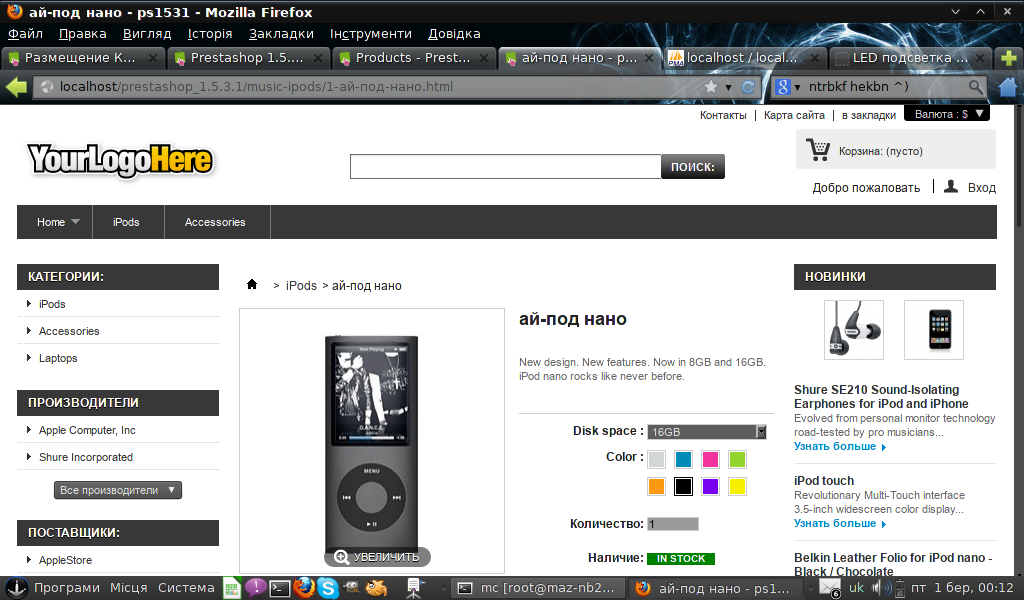Open AppleStore supplier link
Screen dimensions: 1024x600
pos(65,560)
